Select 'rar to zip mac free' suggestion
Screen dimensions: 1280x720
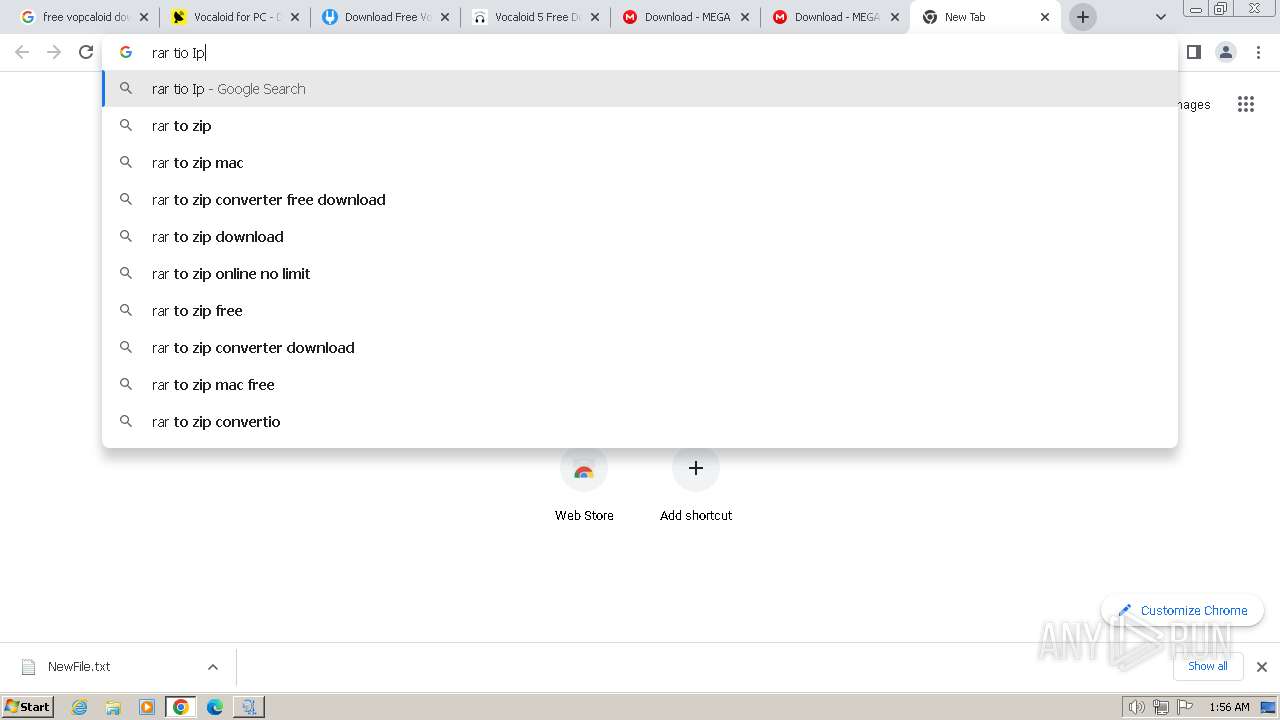[x=640, y=385]
